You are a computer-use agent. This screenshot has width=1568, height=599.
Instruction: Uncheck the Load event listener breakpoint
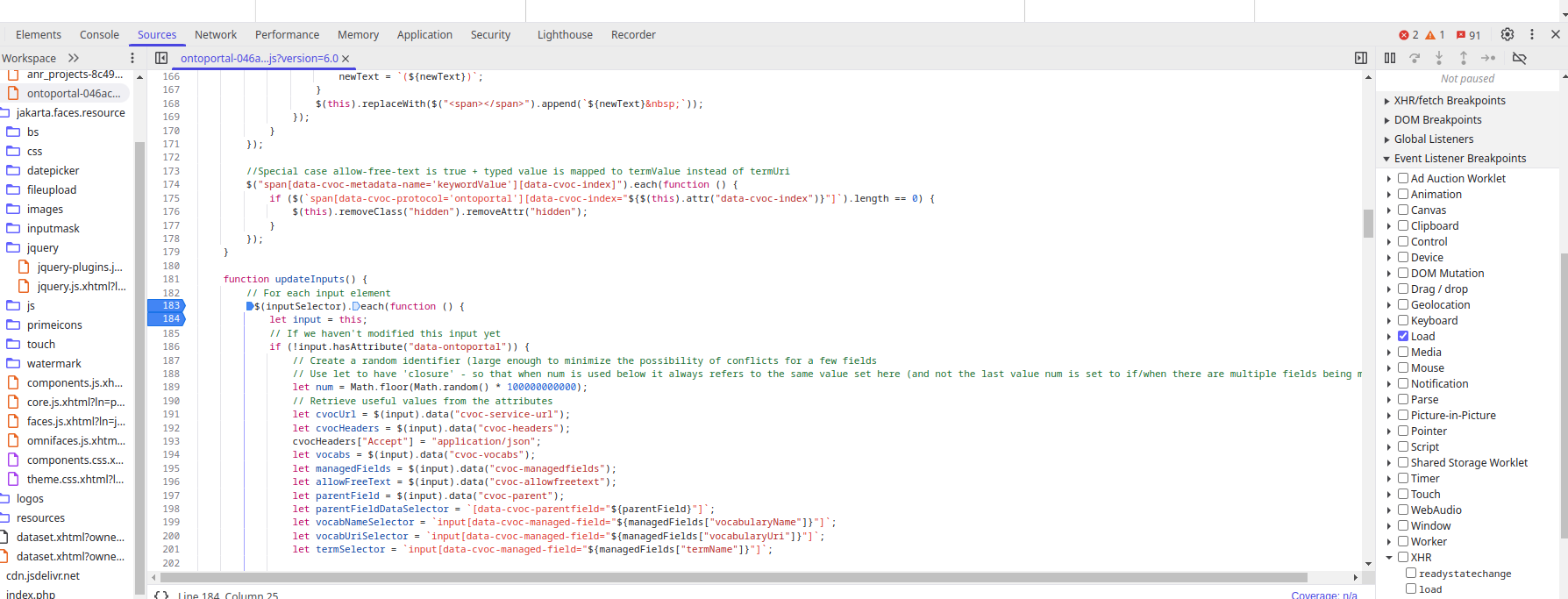(x=1403, y=336)
